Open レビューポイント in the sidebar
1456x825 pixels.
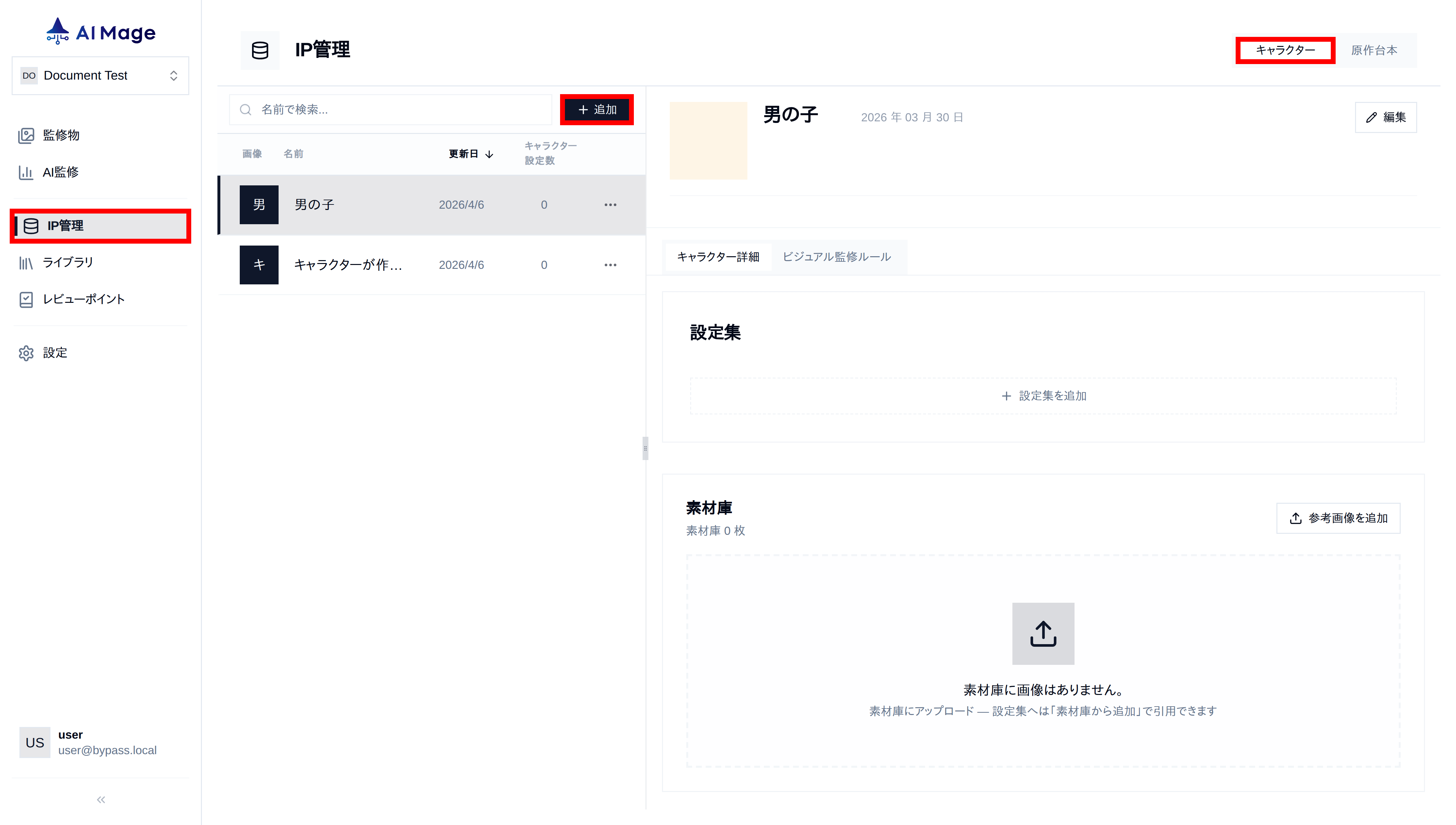pyautogui.click(x=100, y=299)
